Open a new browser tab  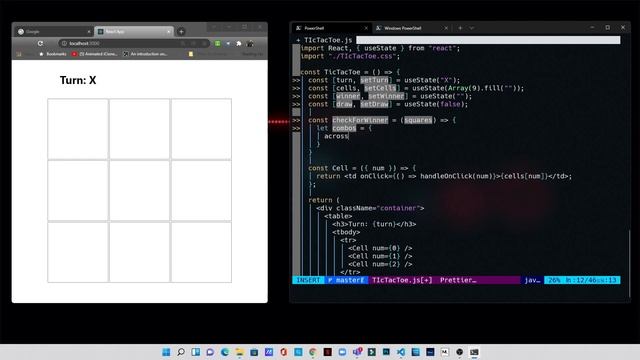click(x=181, y=31)
